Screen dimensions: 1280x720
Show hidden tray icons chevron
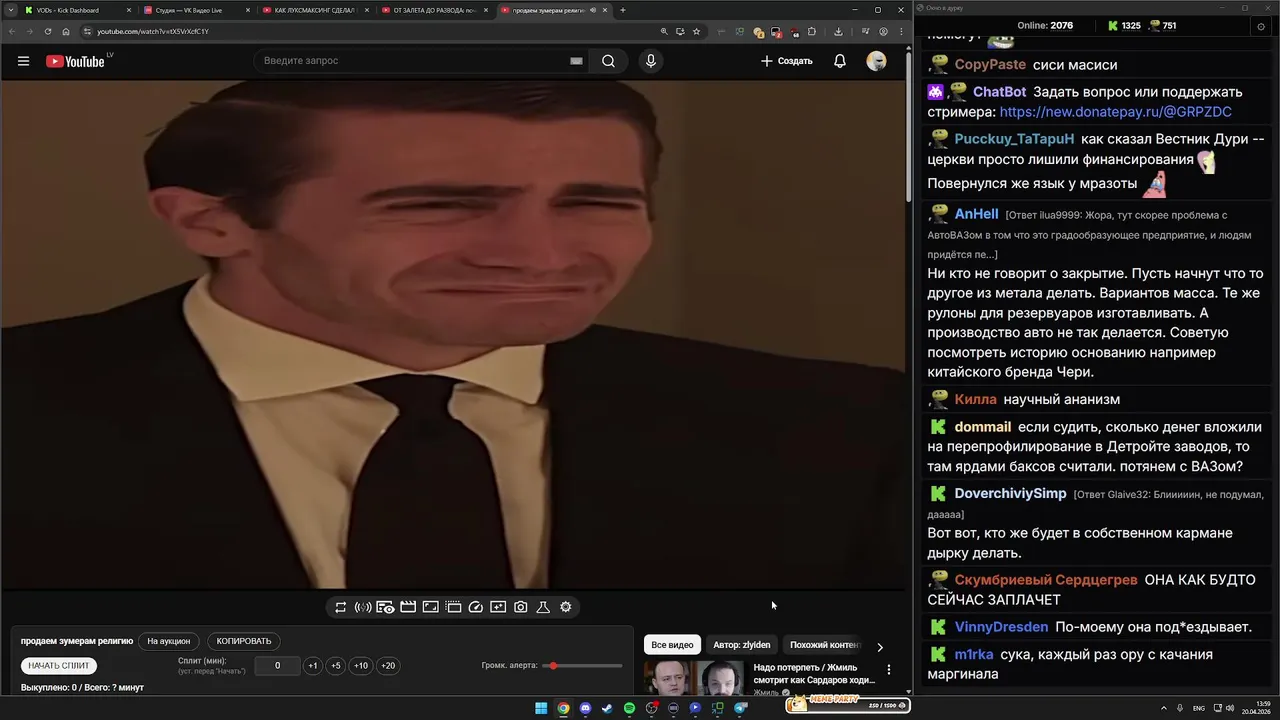click(x=1166, y=708)
